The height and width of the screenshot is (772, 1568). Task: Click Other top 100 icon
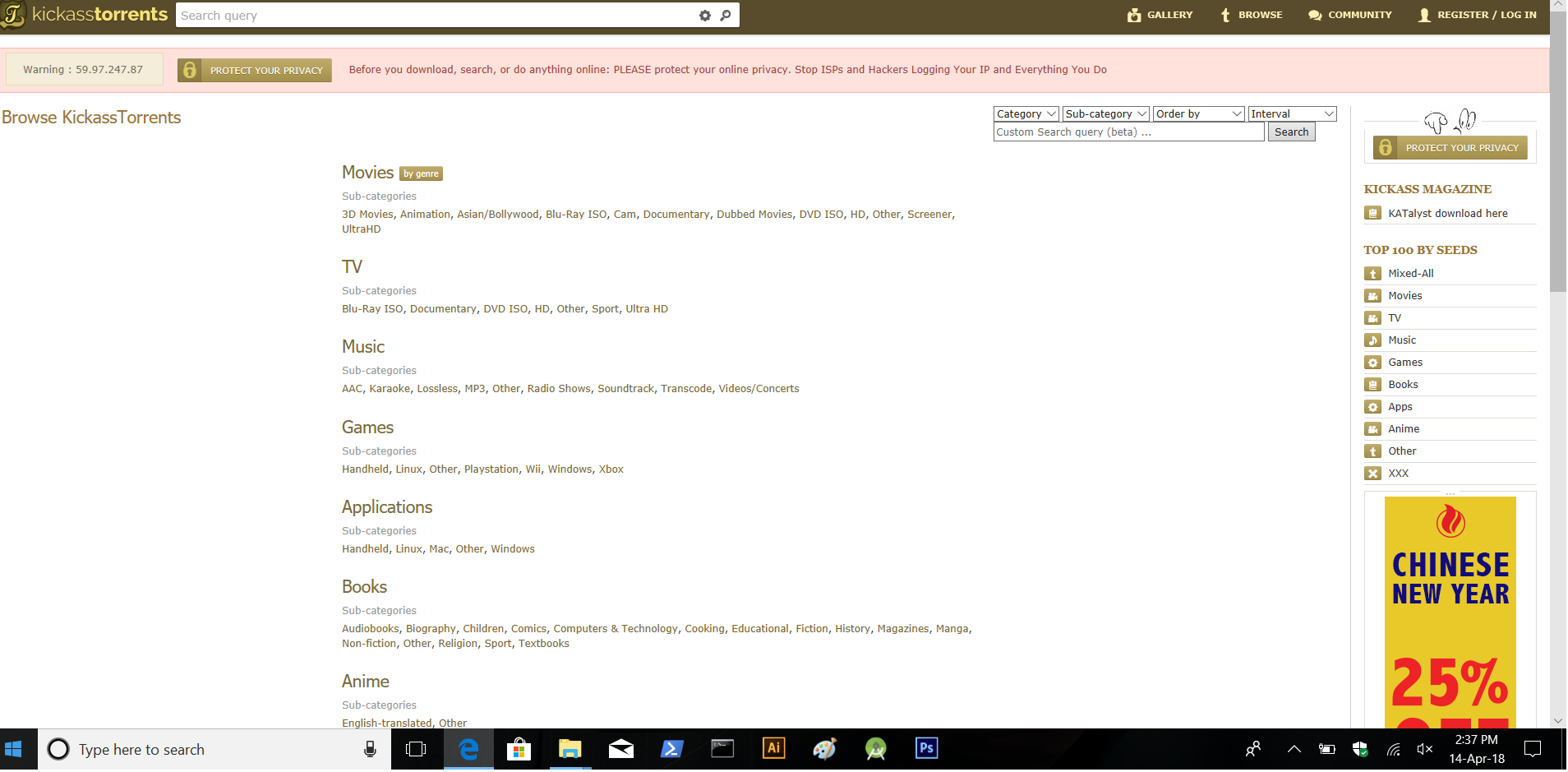click(x=1372, y=451)
